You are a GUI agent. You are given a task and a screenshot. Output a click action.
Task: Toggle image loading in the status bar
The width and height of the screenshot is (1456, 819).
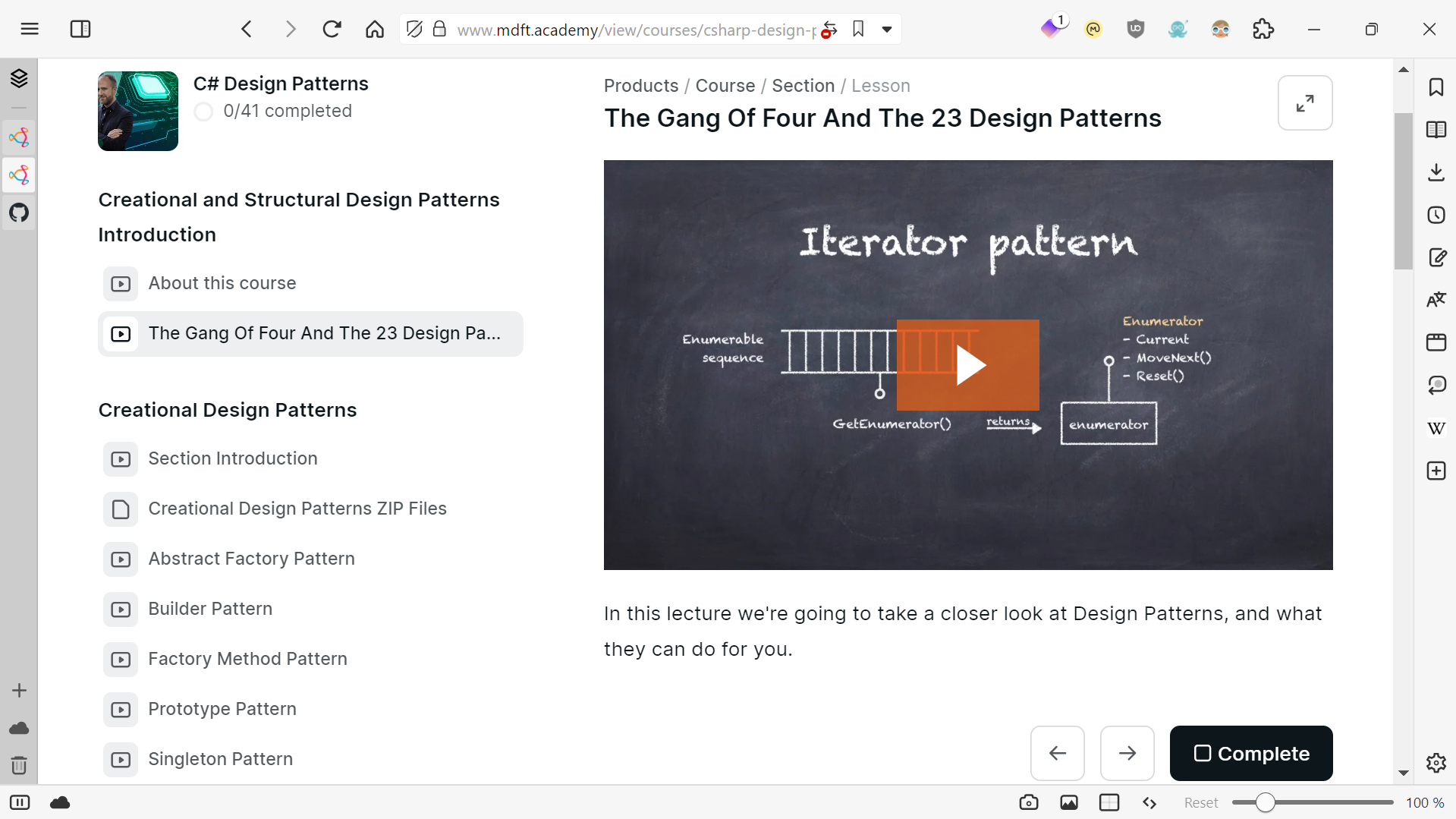pos(1069,802)
